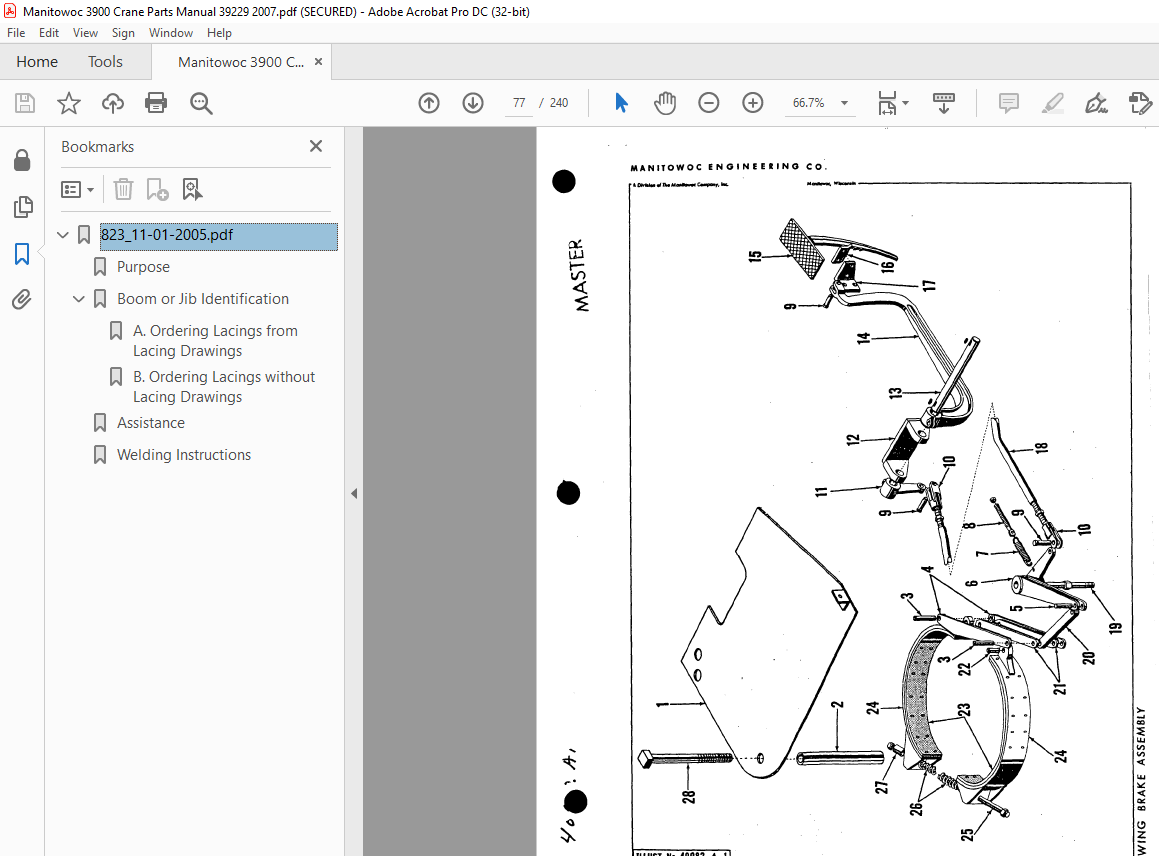The width and height of the screenshot is (1159, 856).
Task: Delete selected bookmark trash icon
Action: [123, 189]
